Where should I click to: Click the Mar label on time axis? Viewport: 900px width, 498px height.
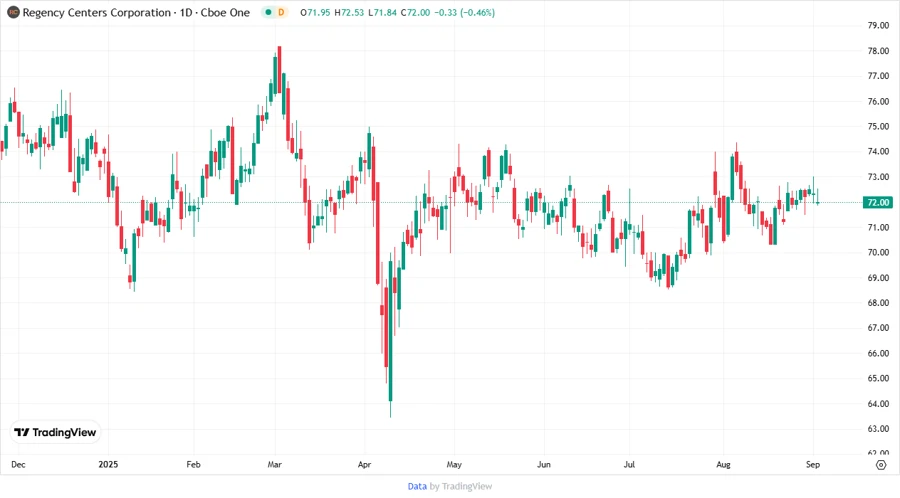[274, 465]
